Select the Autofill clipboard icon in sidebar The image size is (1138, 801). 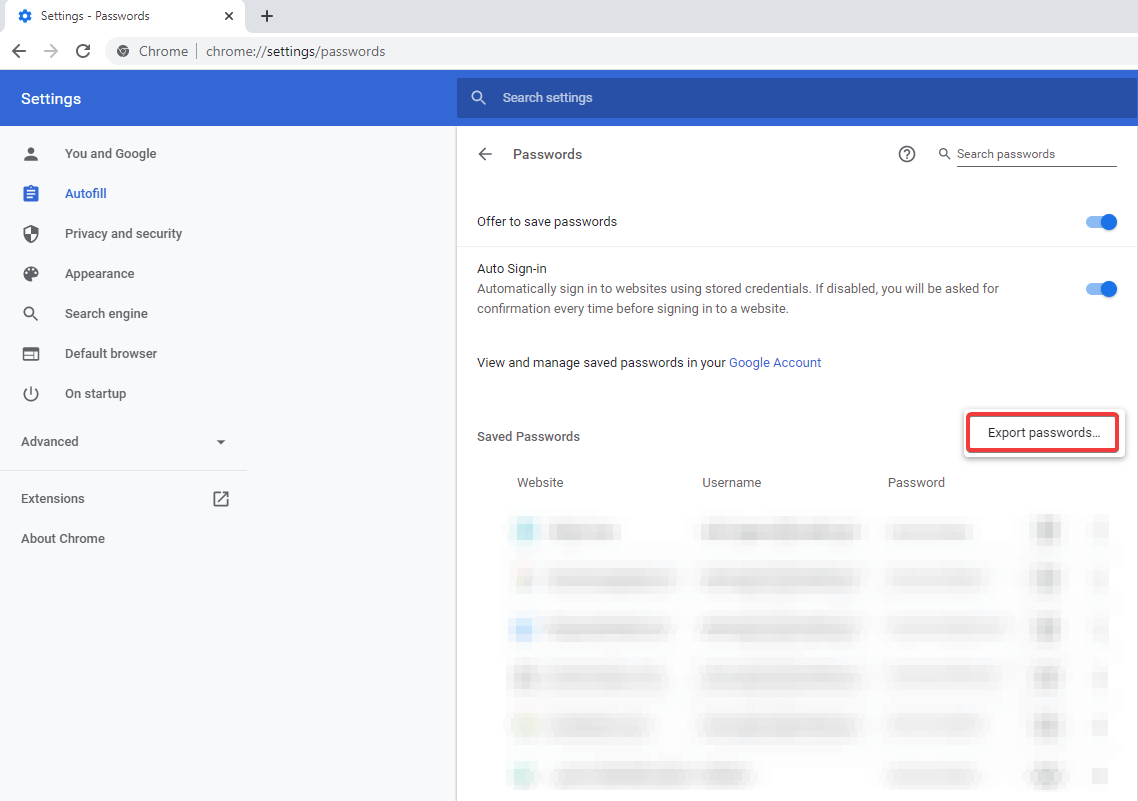pyautogui.click(x=31, y=193)
